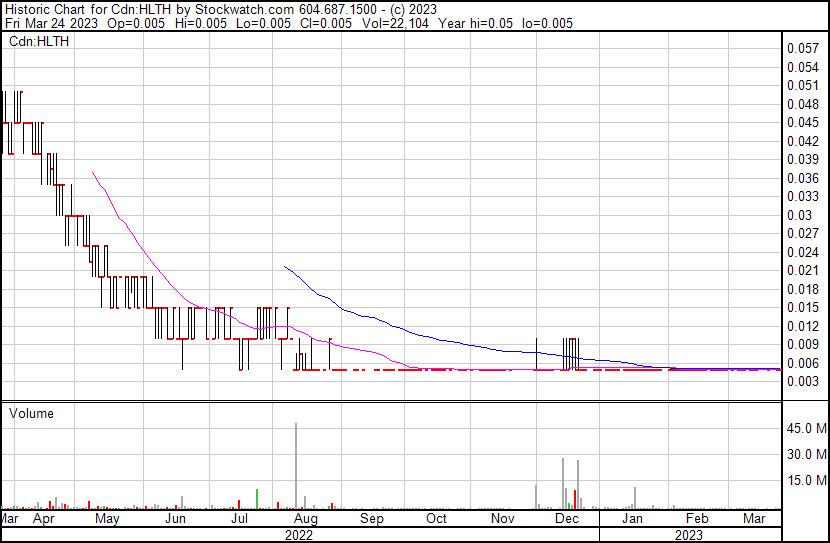830x543 pixels.
Task: Select the 15.0 M volume axis label
Action: coord(805,480)
